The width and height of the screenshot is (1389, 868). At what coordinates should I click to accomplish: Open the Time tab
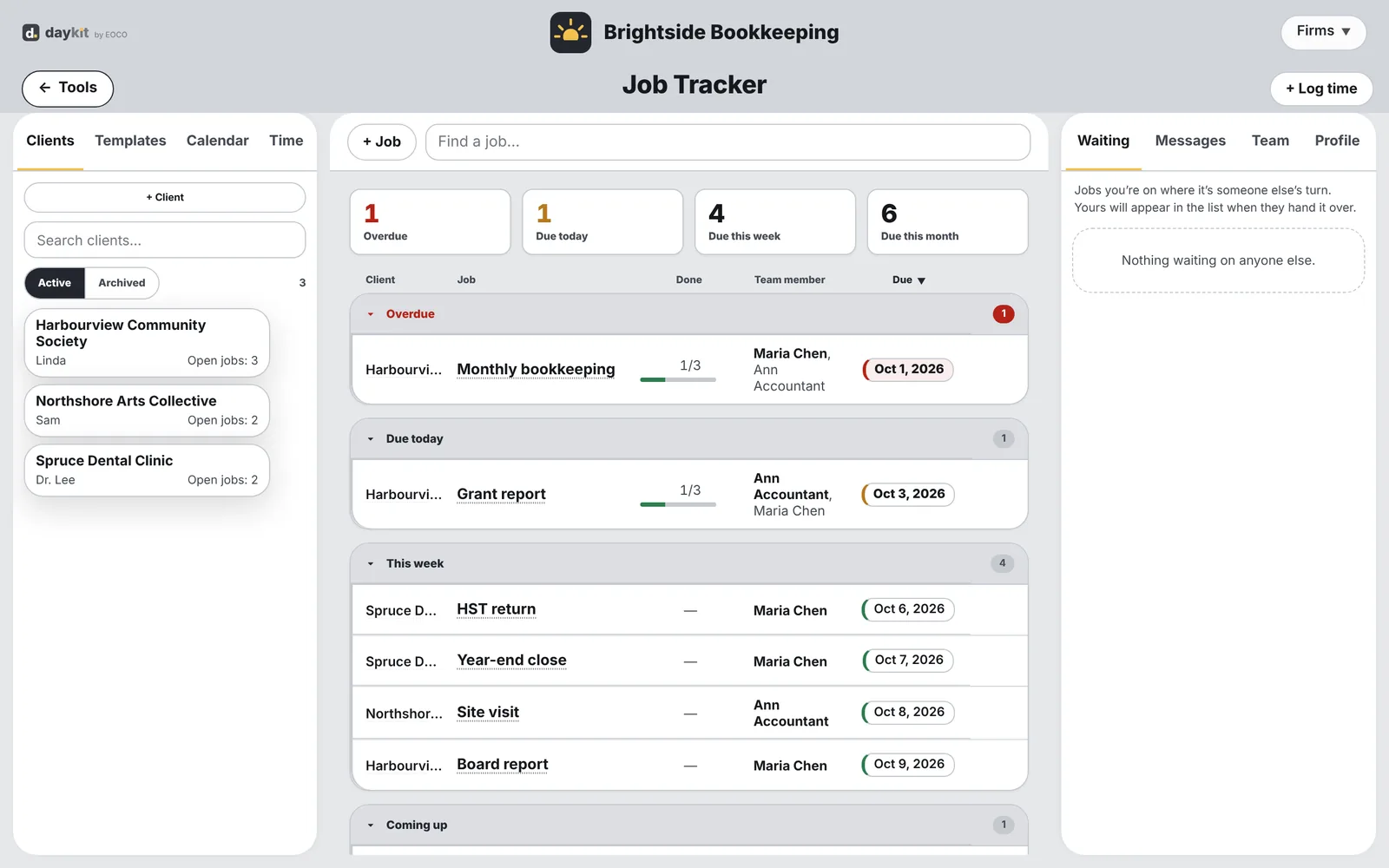(x=286, y=141)
